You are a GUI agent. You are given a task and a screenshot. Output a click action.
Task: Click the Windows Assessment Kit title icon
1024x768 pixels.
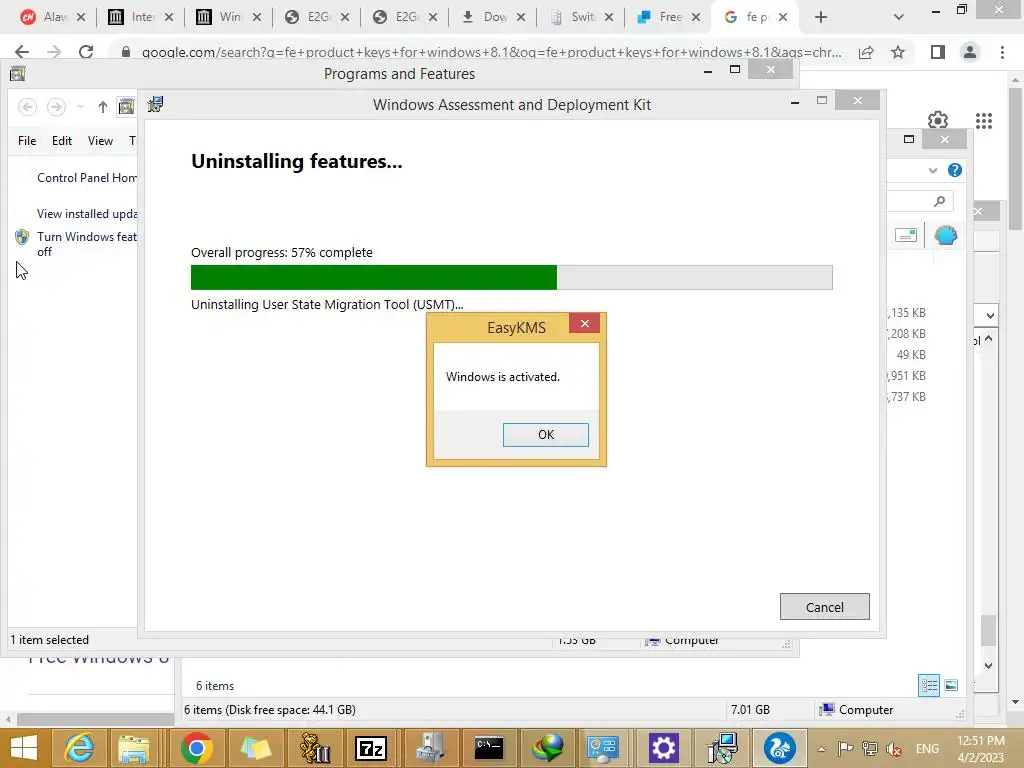[x=155, y=104]
